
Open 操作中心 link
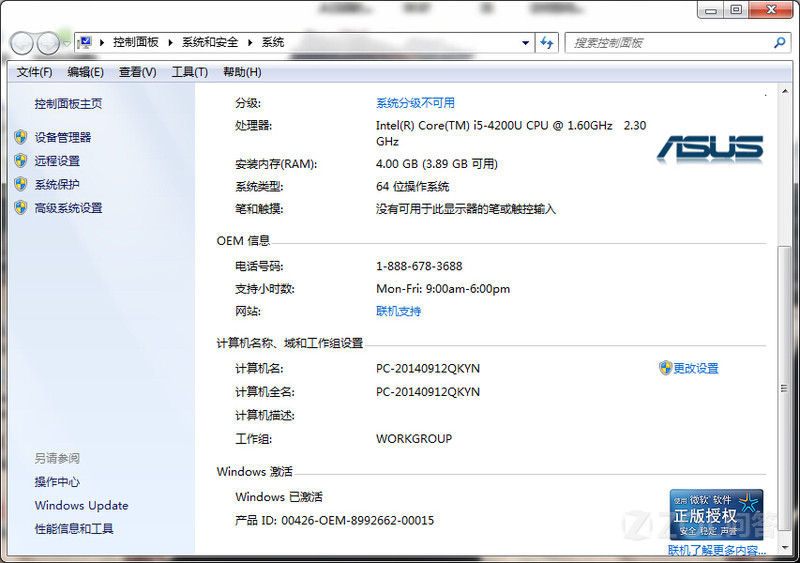point(57,481)
